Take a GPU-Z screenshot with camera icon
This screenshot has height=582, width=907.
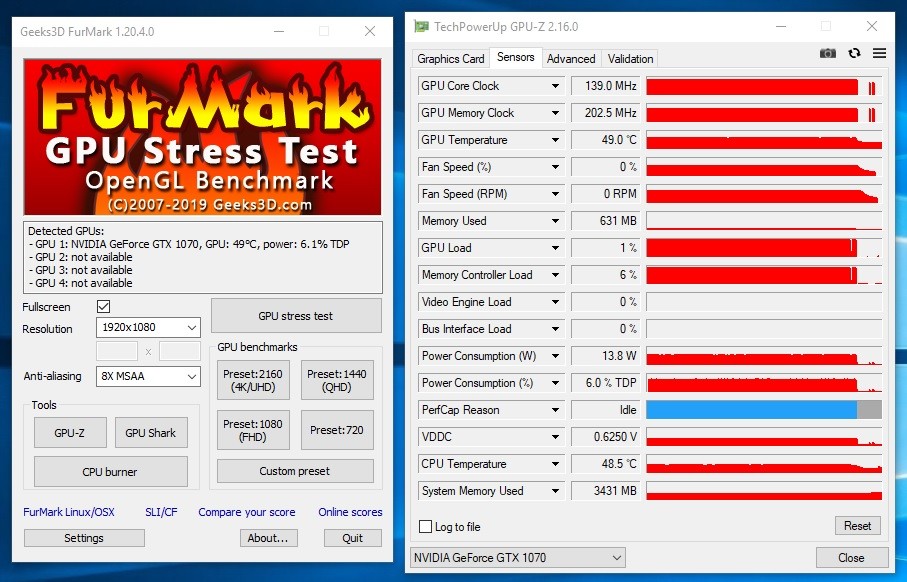tap(828, 53)
